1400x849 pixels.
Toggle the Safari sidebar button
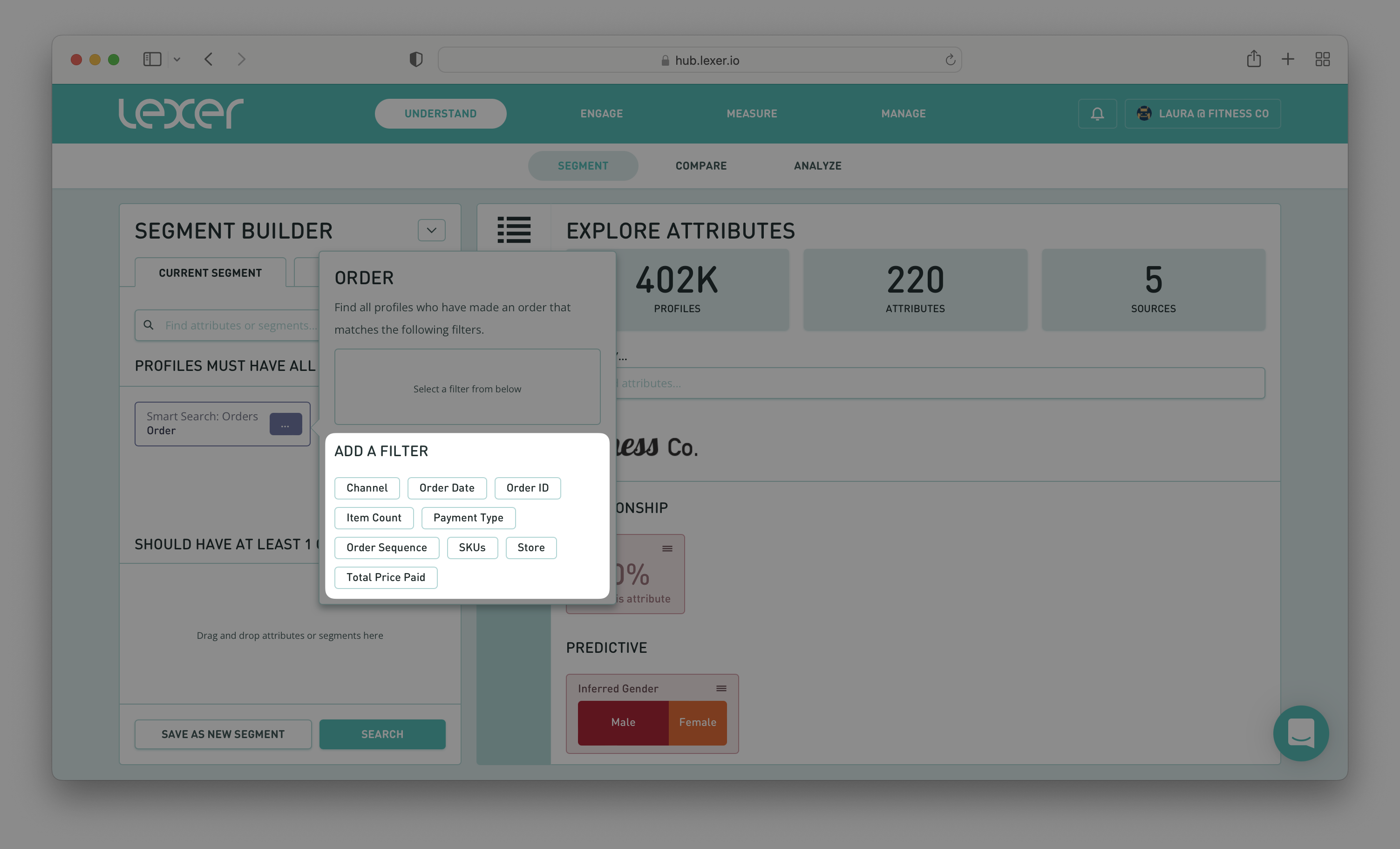click(x=152, y=59)
